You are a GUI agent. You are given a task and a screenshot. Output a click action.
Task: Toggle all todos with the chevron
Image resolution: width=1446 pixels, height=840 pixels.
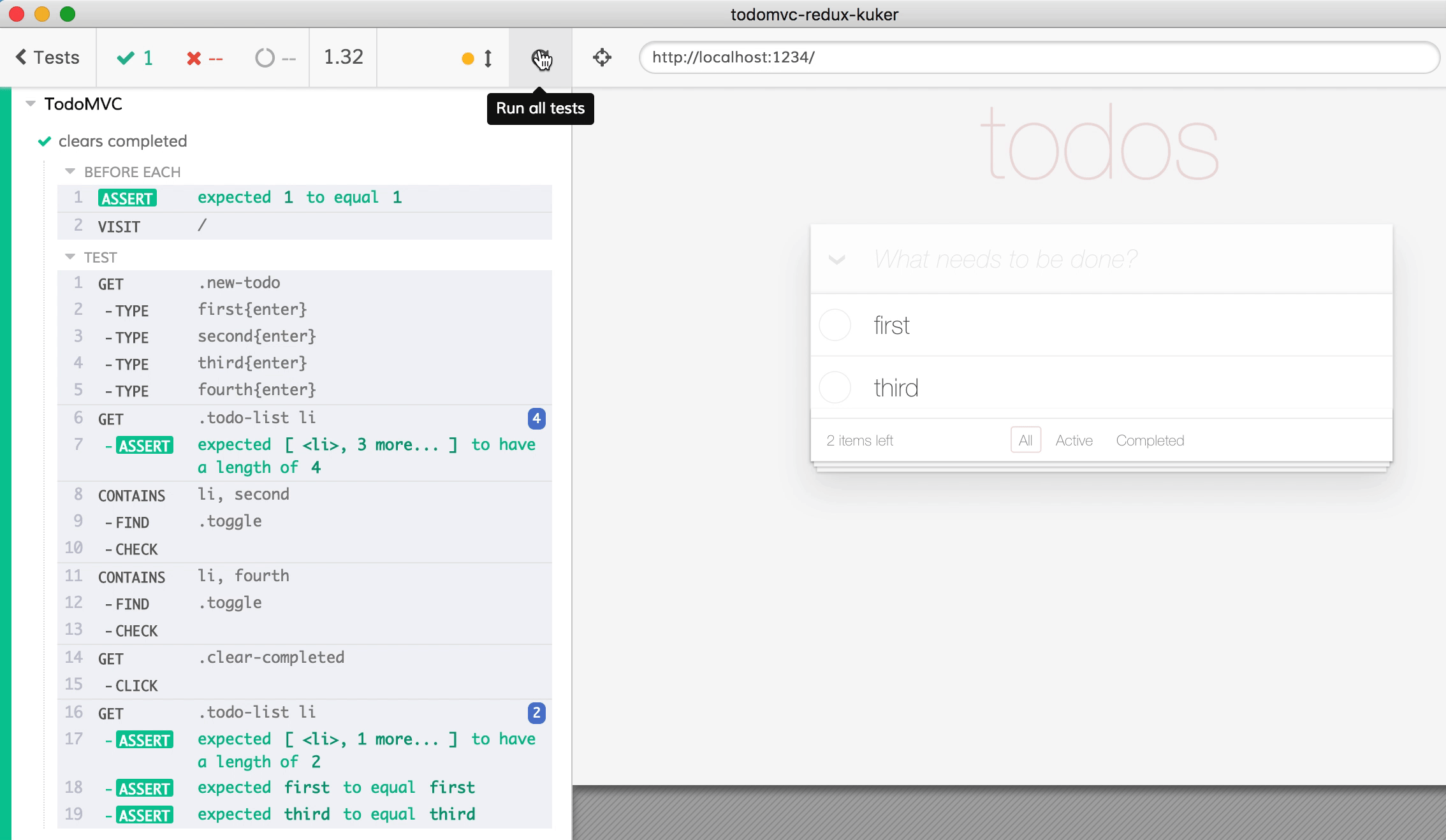836,259
